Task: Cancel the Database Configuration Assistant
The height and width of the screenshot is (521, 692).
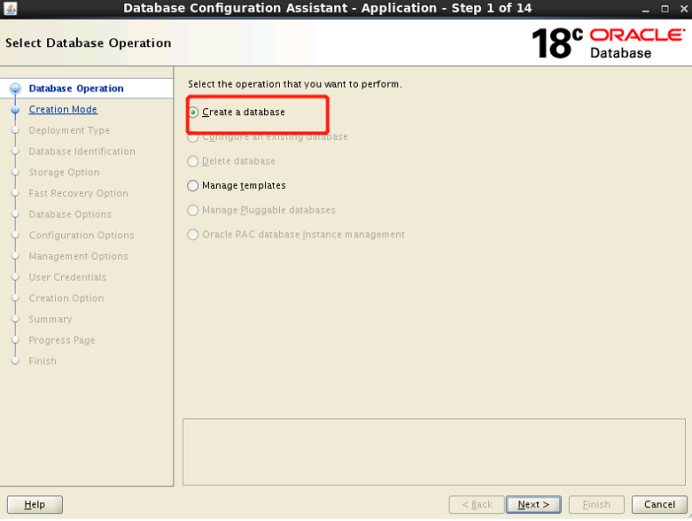Action: (x=659, y=504)
